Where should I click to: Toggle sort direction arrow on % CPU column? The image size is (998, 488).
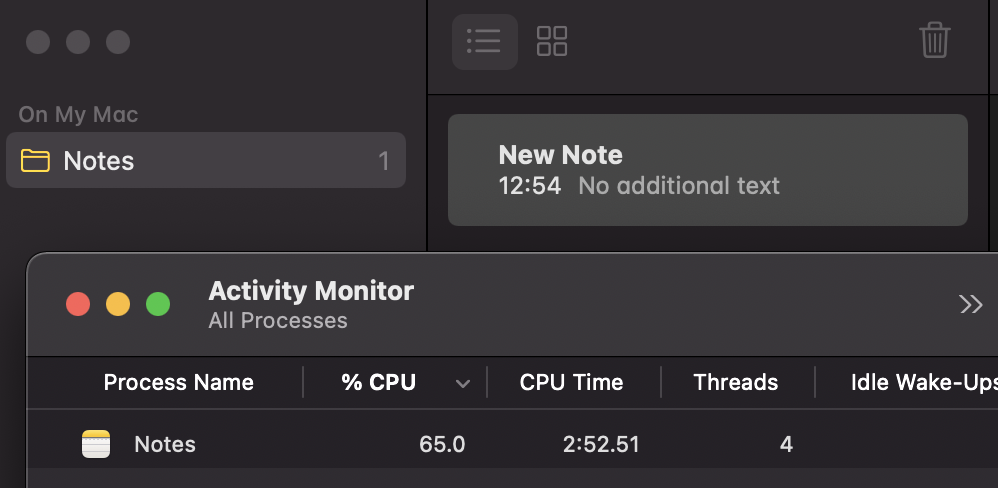click(463, 383)
